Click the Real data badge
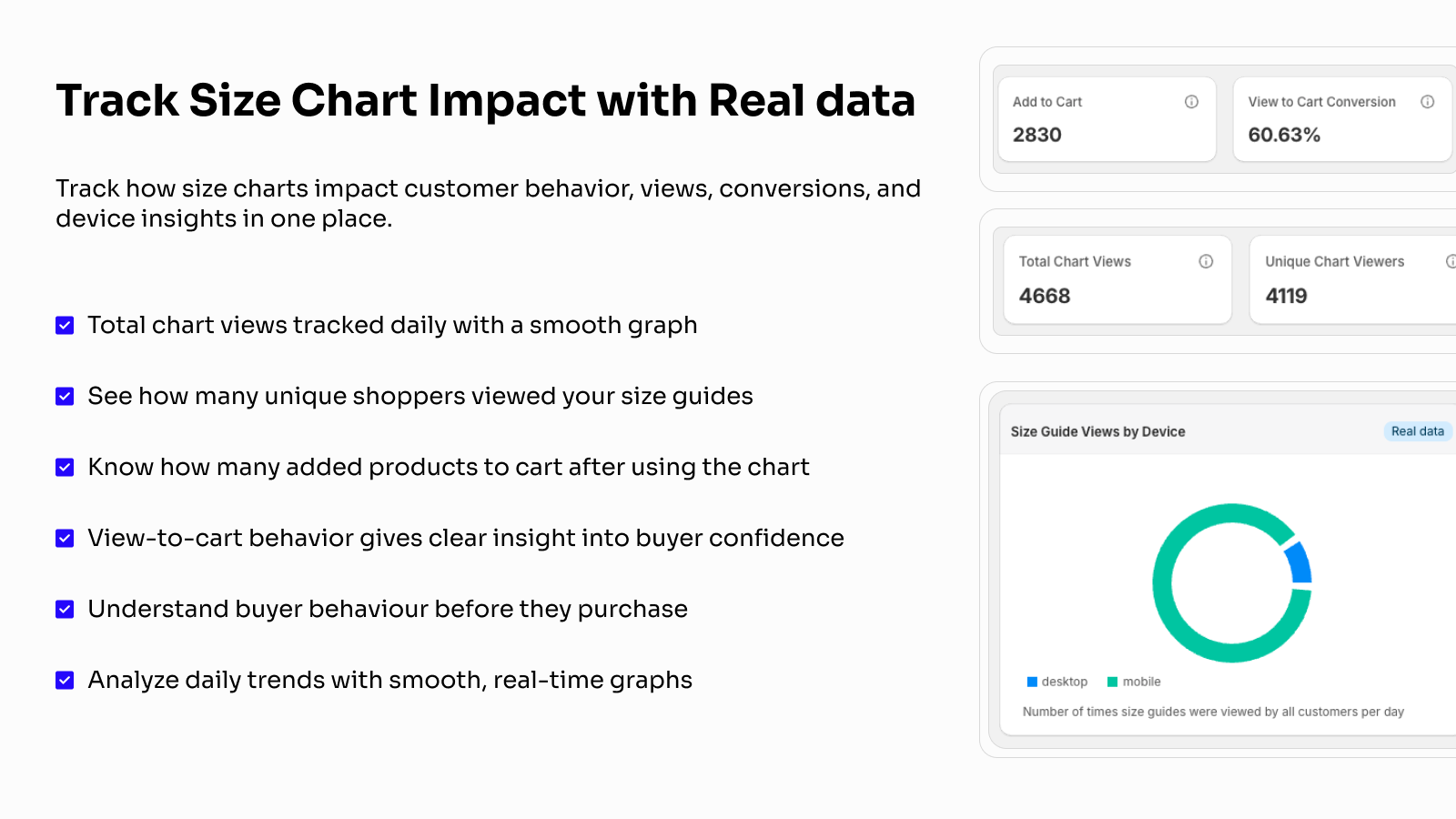 point(1417,431)
